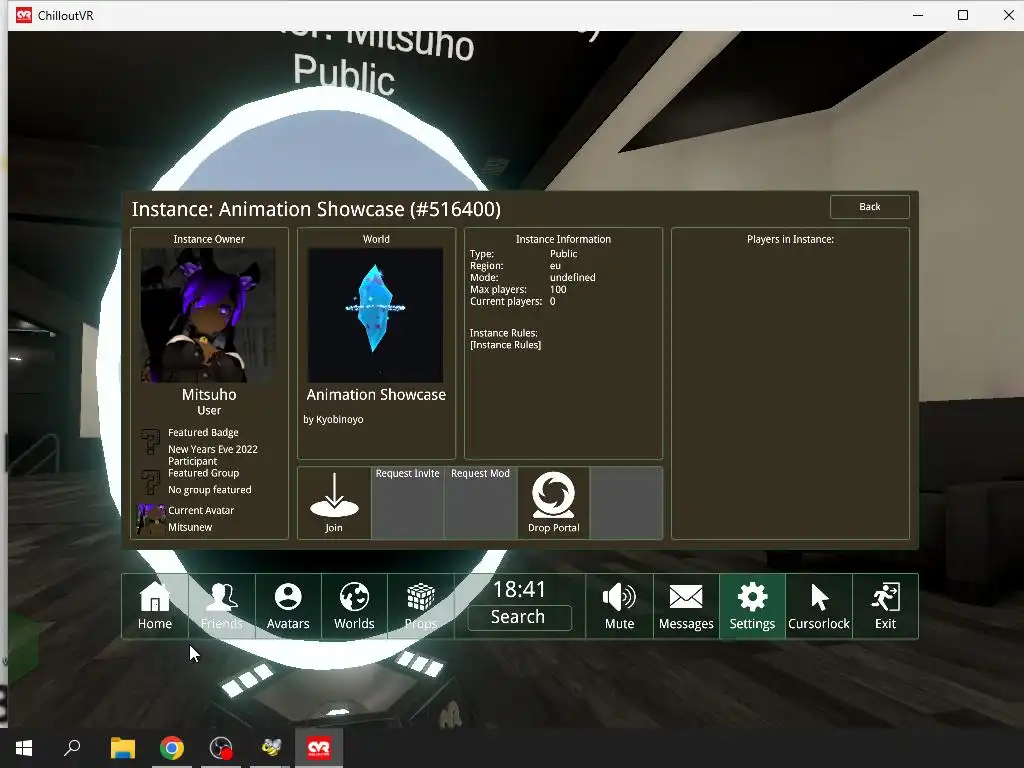Click 'by Kyobinoyo' author text

(x=333, y=419)
